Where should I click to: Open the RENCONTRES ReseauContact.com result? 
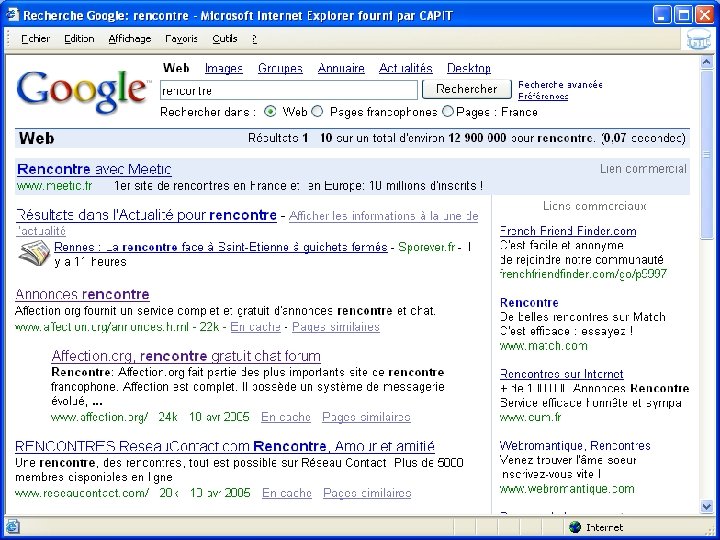click(x=225, y=446)
